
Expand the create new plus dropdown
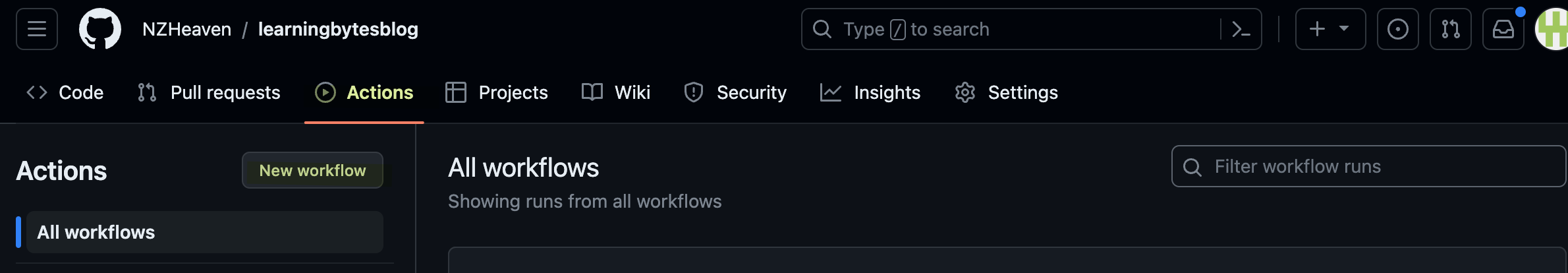tap(1330, 29)
